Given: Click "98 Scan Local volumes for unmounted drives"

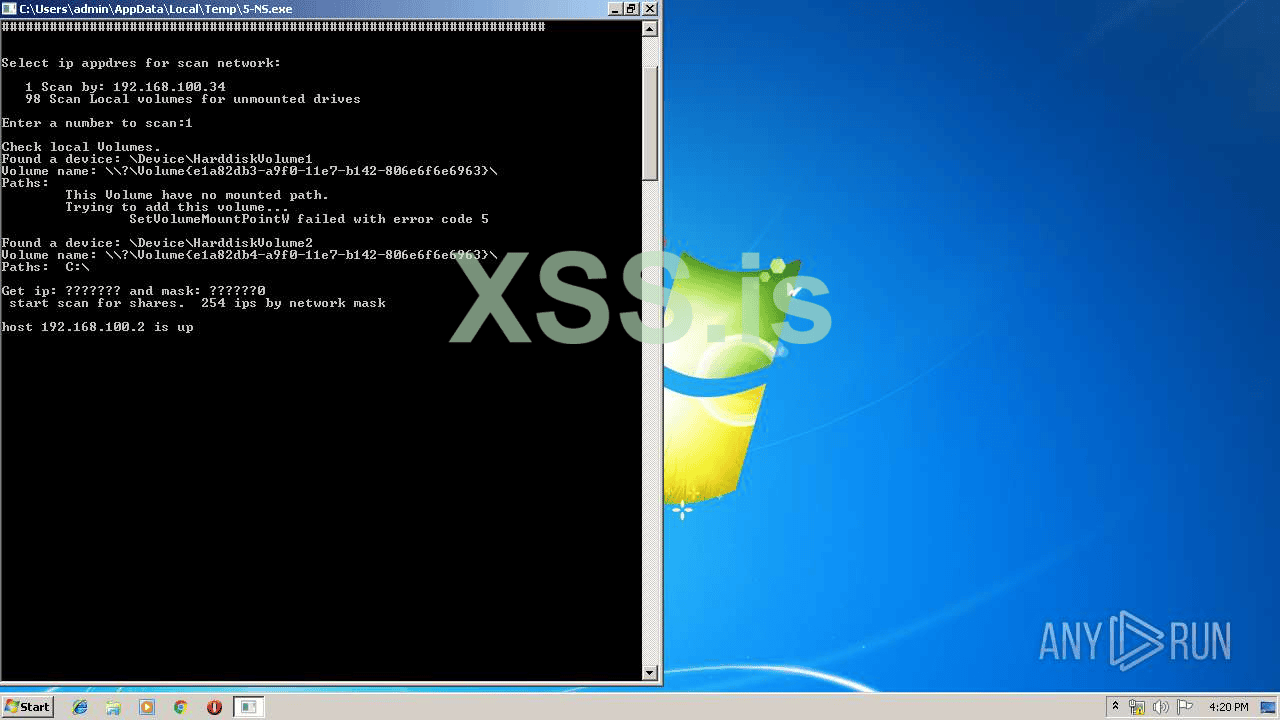Looking at the screenshot, I should [x=193, y=99].
